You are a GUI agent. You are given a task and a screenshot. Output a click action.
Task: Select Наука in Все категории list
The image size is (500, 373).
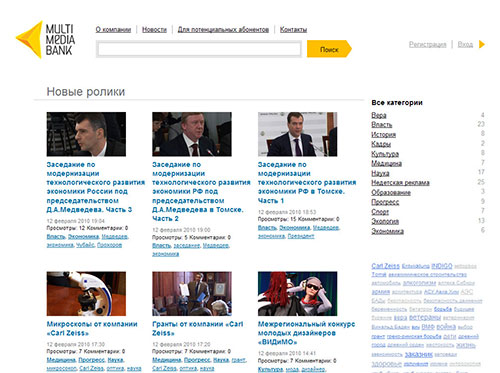[380, 173]
